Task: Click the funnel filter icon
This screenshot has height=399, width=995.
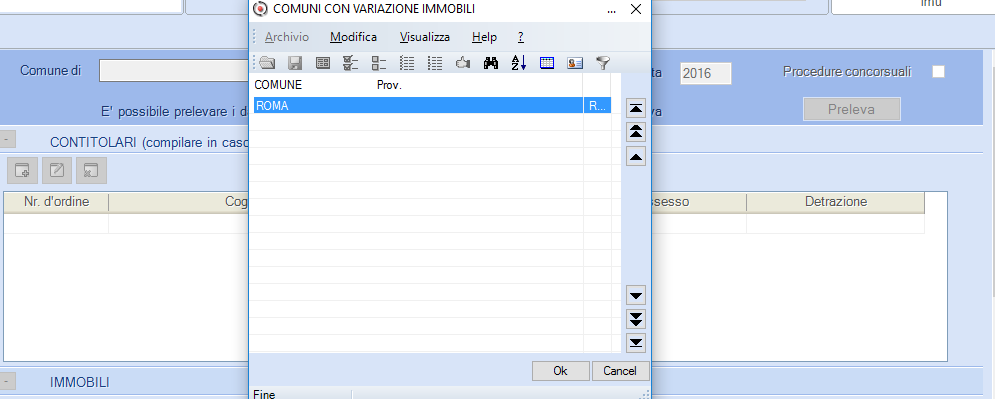Action: 602,63
